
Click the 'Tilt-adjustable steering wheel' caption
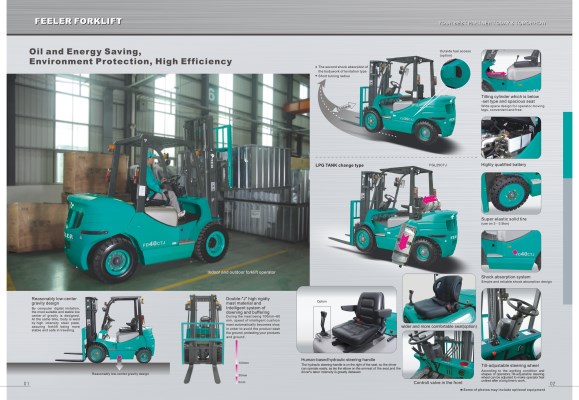coord(510,366)
